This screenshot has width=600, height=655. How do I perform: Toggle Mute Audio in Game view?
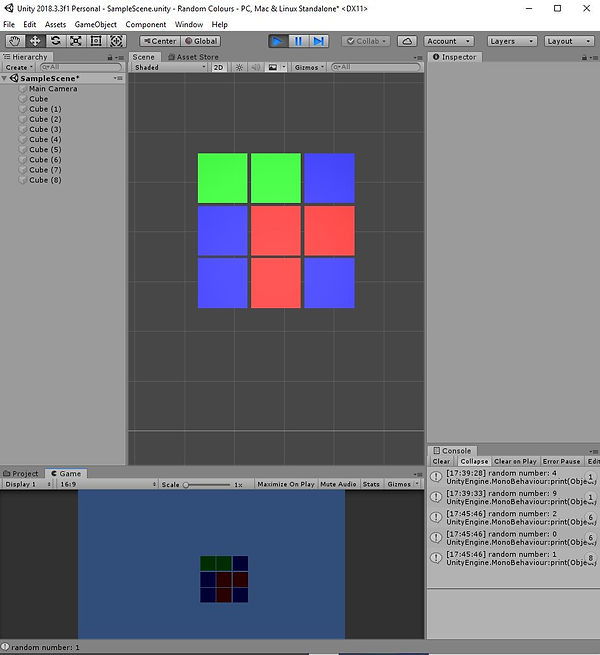pyautogui.click(x=338, y=484)
